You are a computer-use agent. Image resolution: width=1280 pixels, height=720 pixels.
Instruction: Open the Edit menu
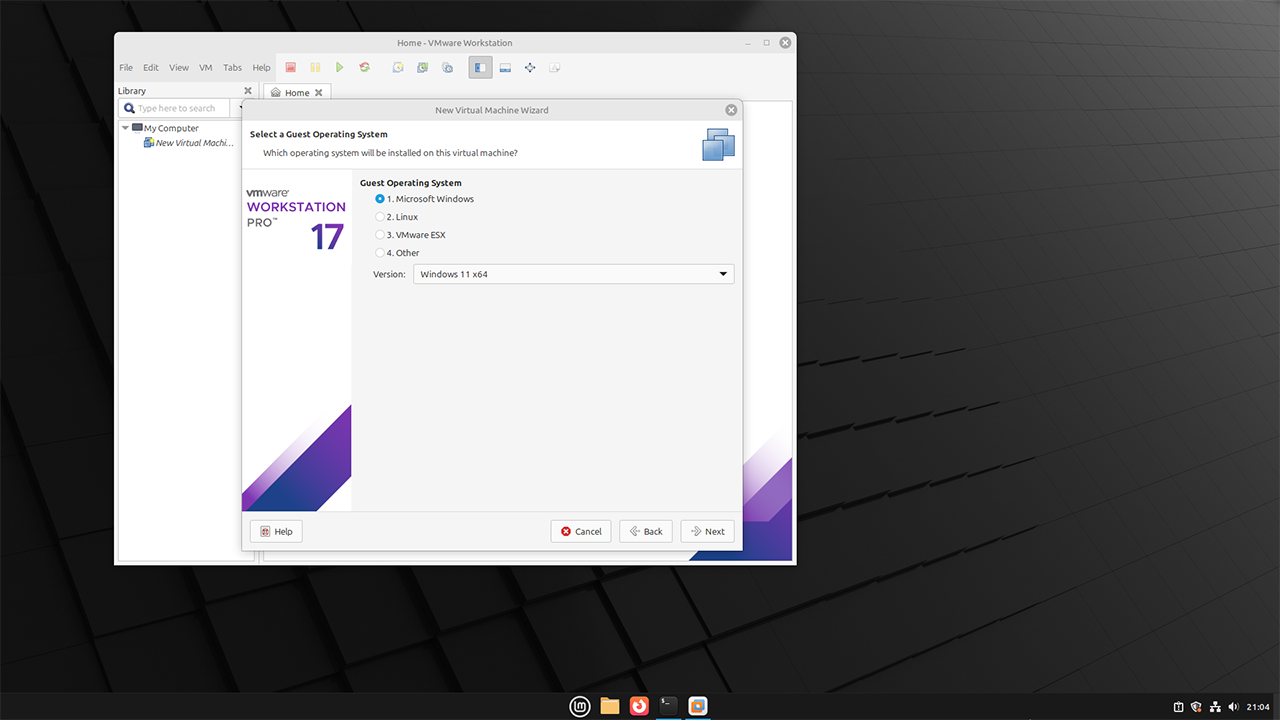pyautogui.click(x=151, y=68)
